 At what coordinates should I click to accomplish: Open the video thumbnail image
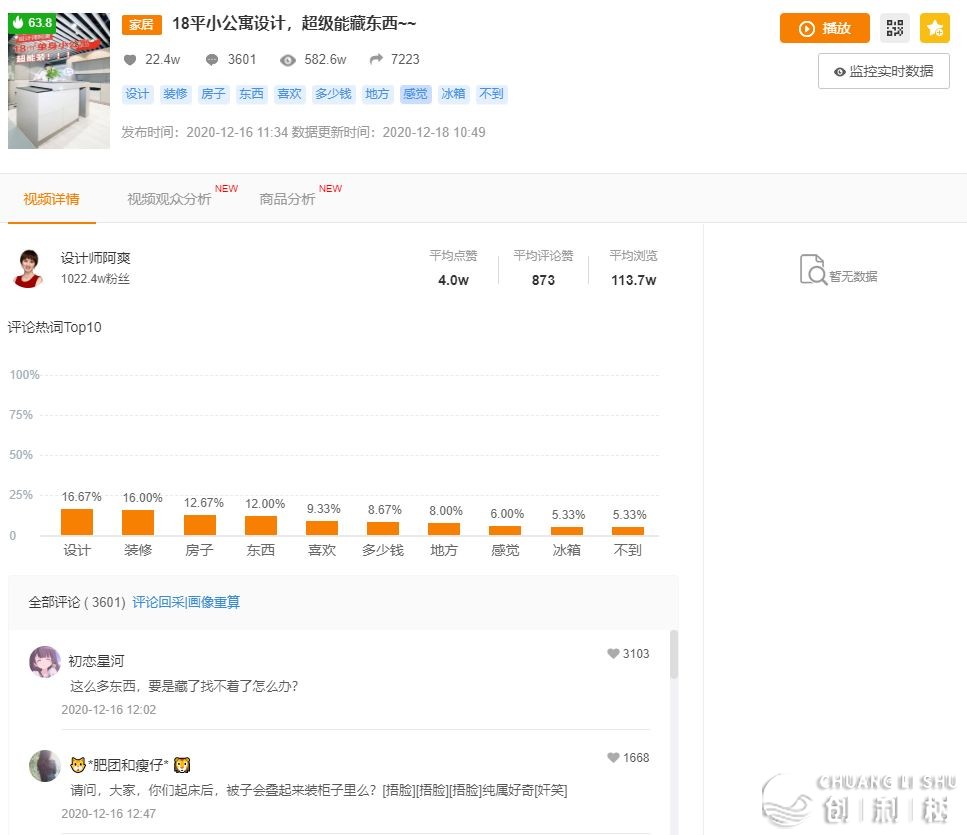(x=59, y=81)
